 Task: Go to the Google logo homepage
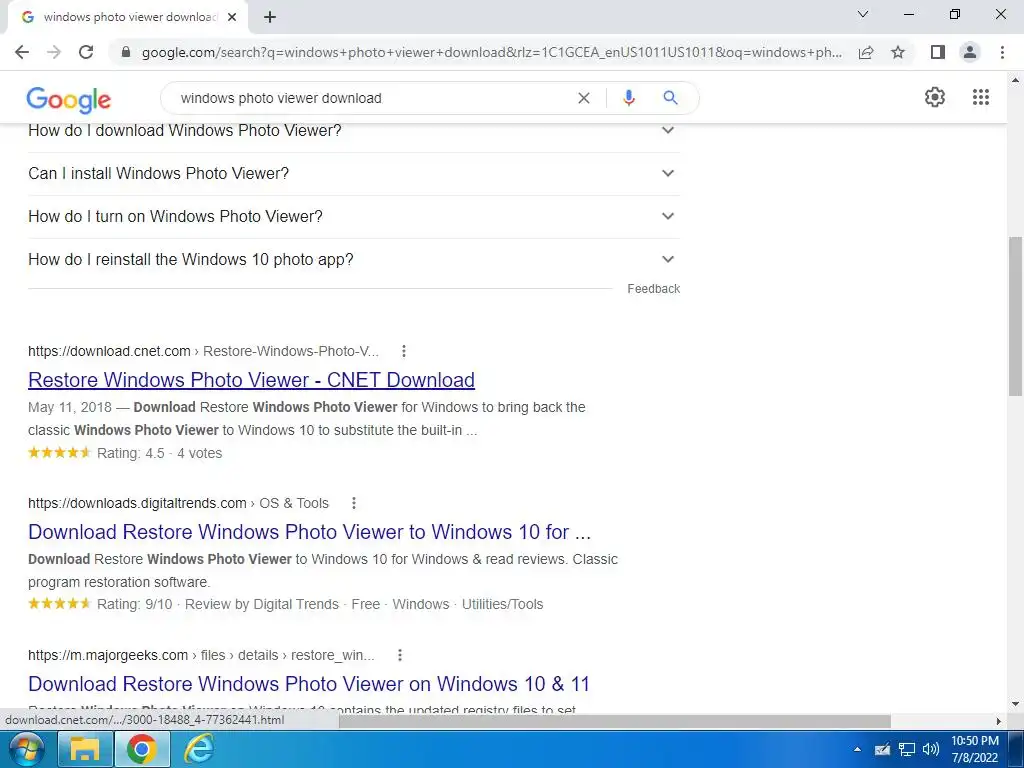69,99
